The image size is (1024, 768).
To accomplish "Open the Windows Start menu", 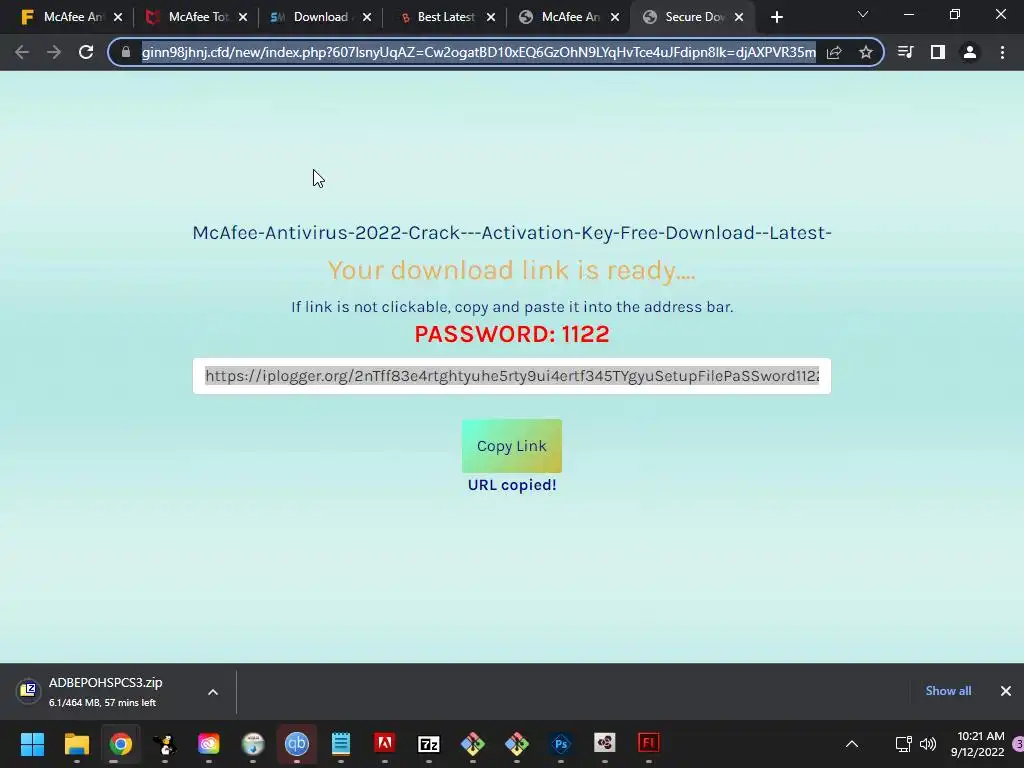I will (x=33, y=744).
